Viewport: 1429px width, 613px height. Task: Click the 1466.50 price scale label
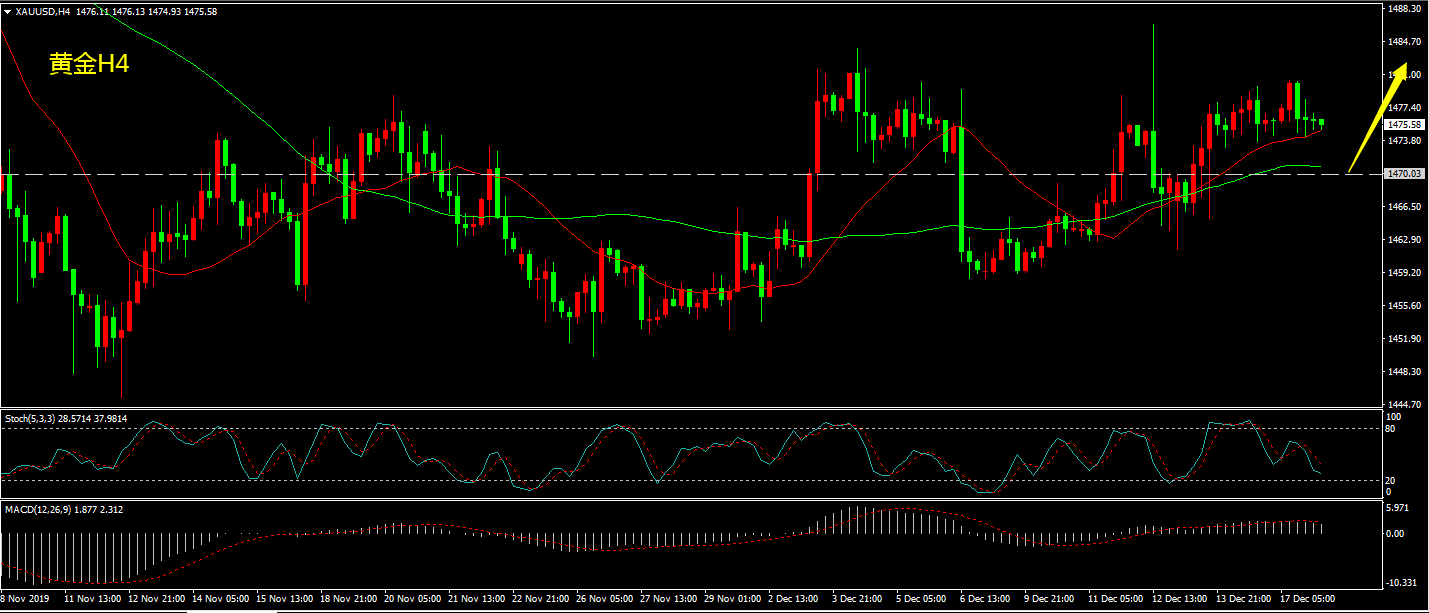click(x=1404, y=207)
